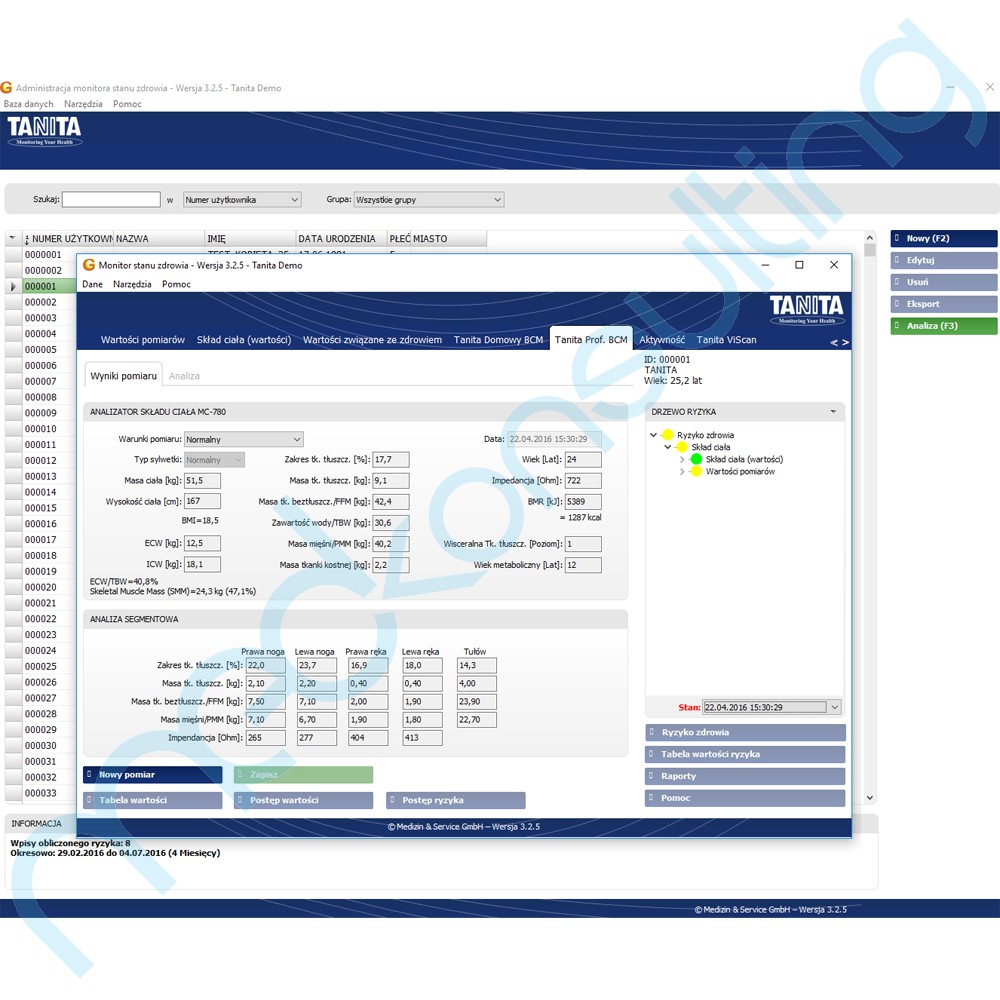Open the Wartości związane ze zdrowiem tab
This screenshot has width=1000, height=1000.
click(372, 340)
